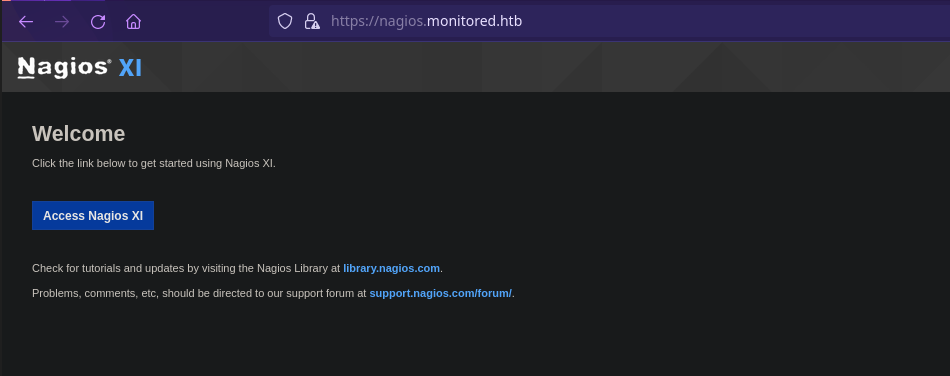
Task: Click the shield tracking protection icon
Action: (x=285, y=22)
